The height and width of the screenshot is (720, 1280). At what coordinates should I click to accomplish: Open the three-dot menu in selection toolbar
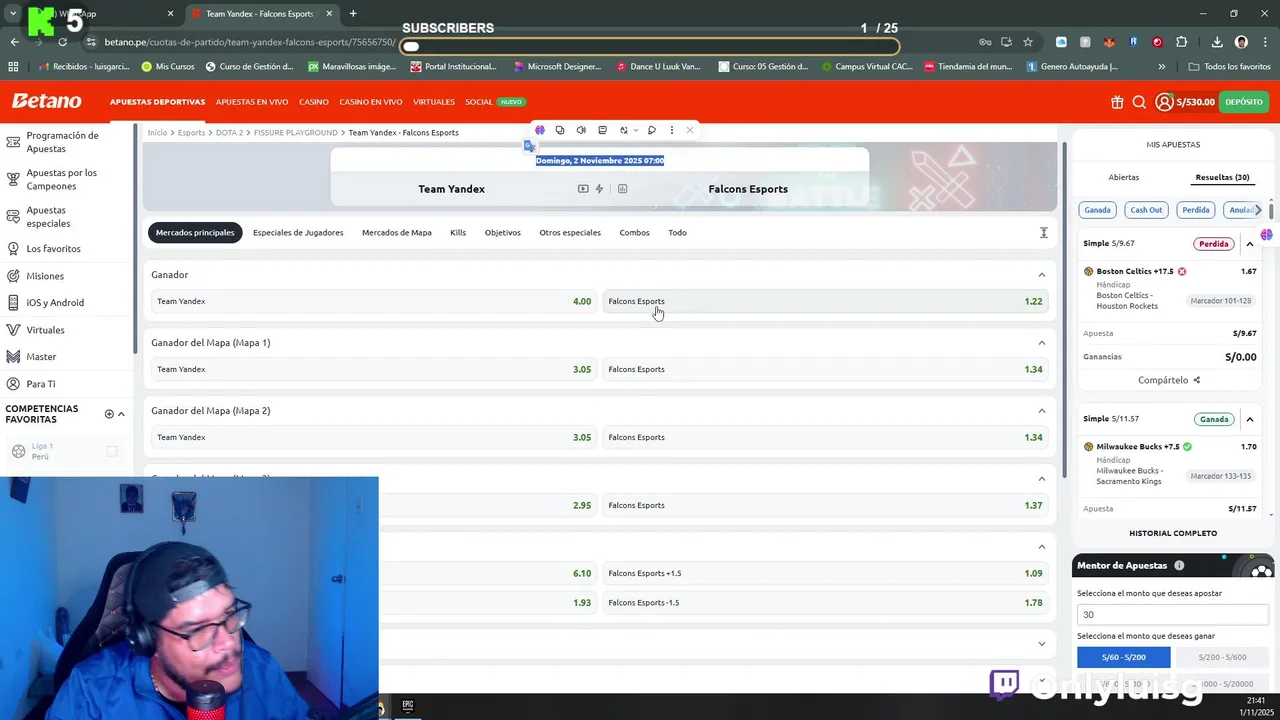[672, 130]
